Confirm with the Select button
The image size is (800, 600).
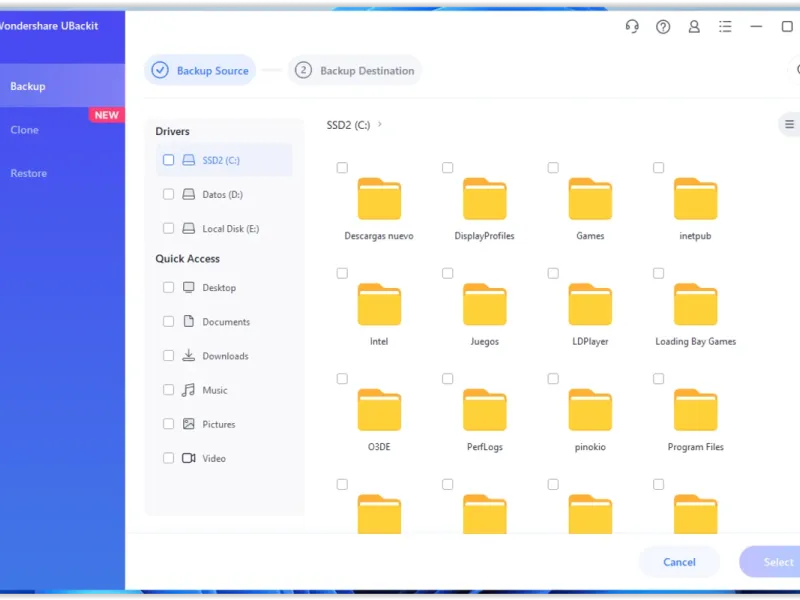pyautogui.click(x=771, y=562)
